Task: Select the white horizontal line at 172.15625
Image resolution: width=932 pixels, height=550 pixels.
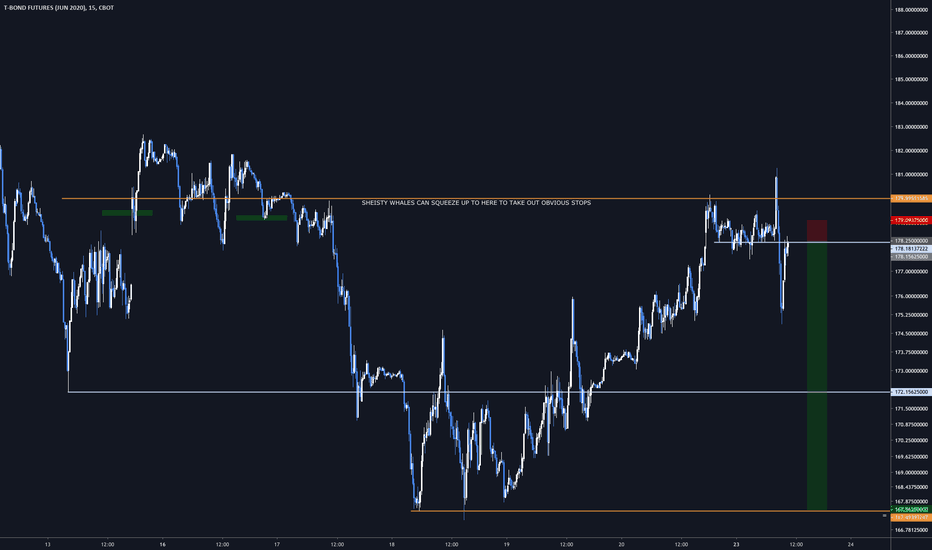Action: (479, 392)
